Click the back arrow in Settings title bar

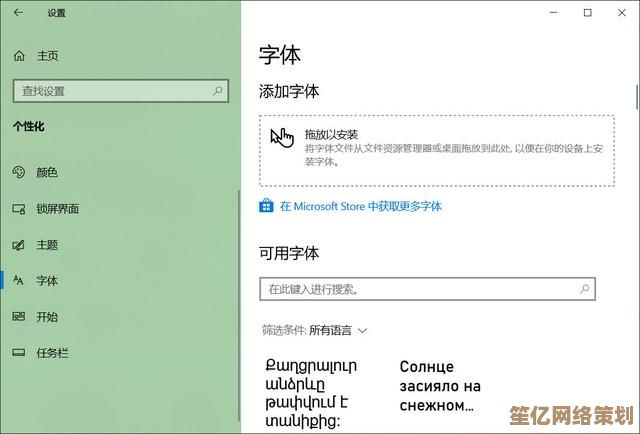(18, 13)
